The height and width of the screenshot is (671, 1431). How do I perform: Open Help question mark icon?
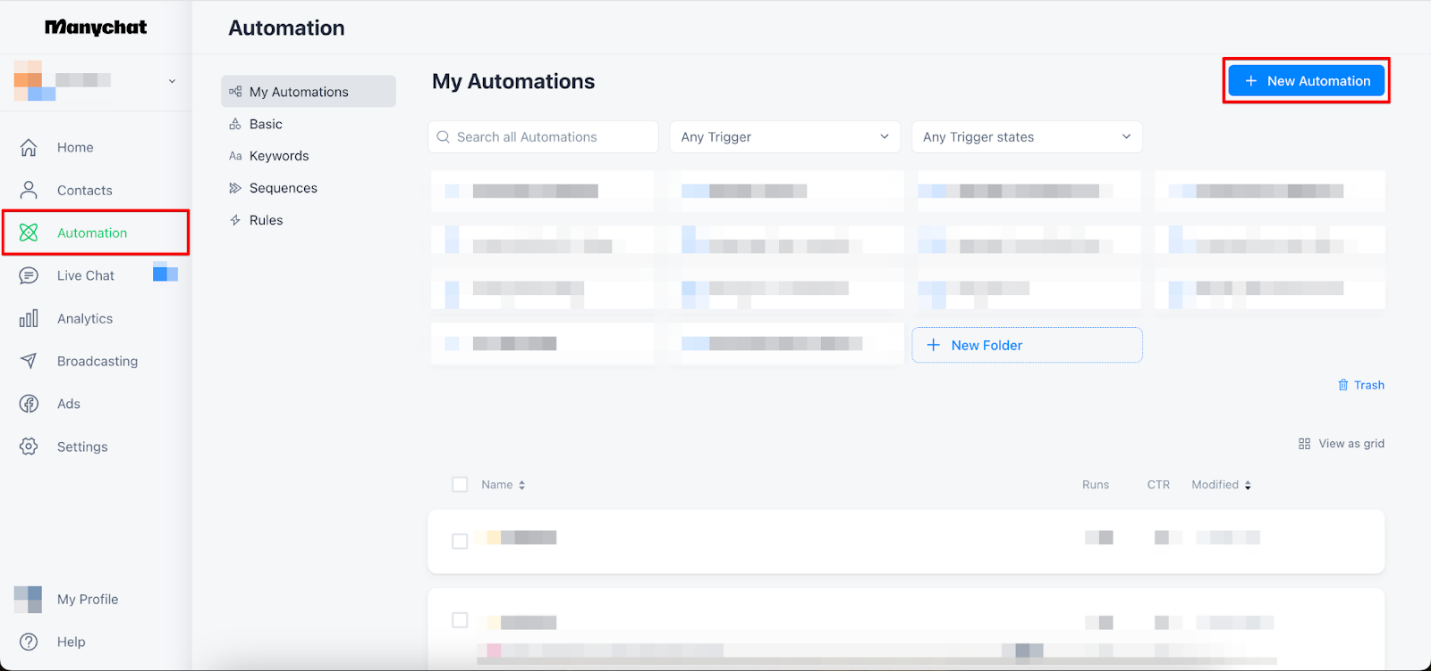pos(29,642)
